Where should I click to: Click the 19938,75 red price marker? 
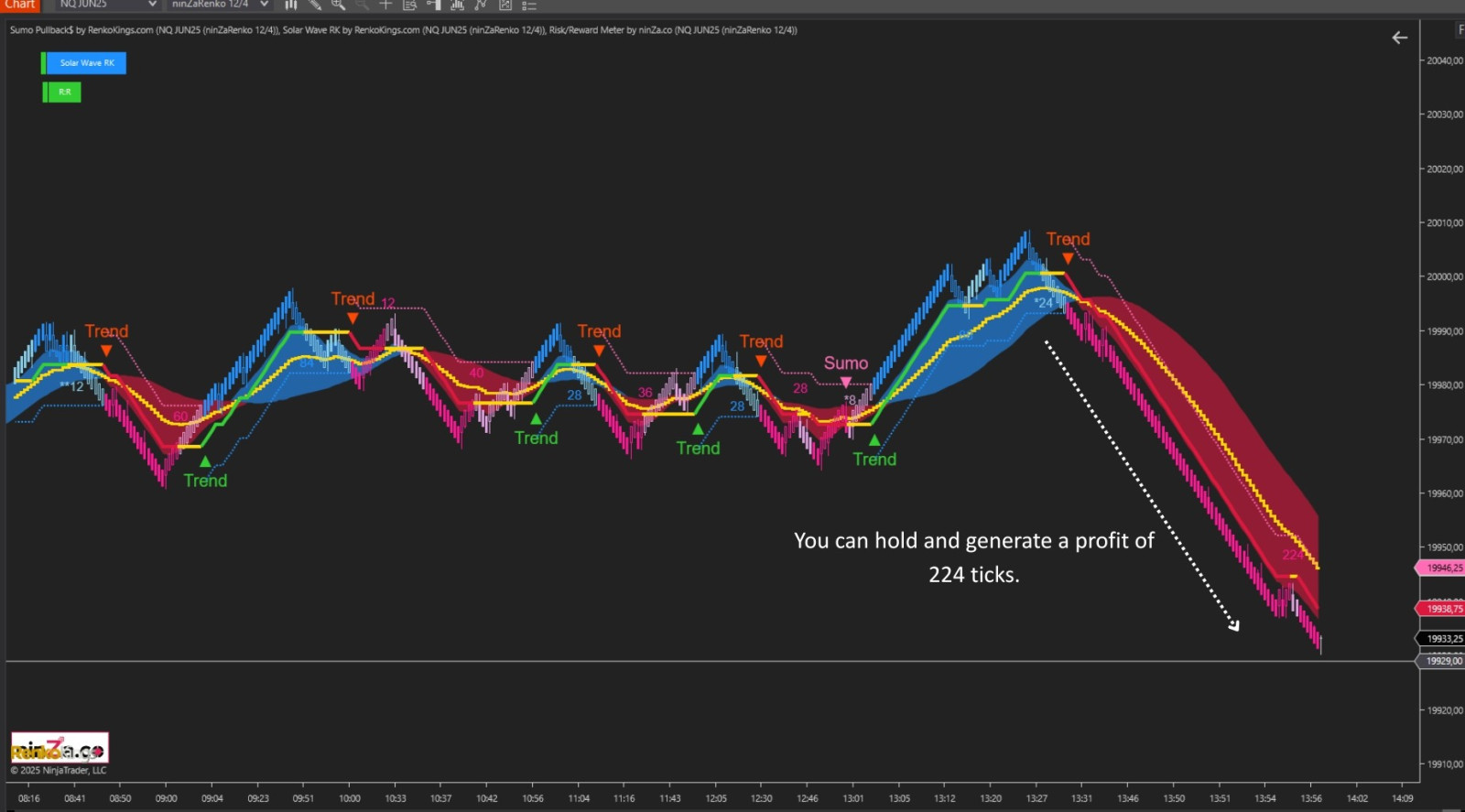tap(1441, 609)
